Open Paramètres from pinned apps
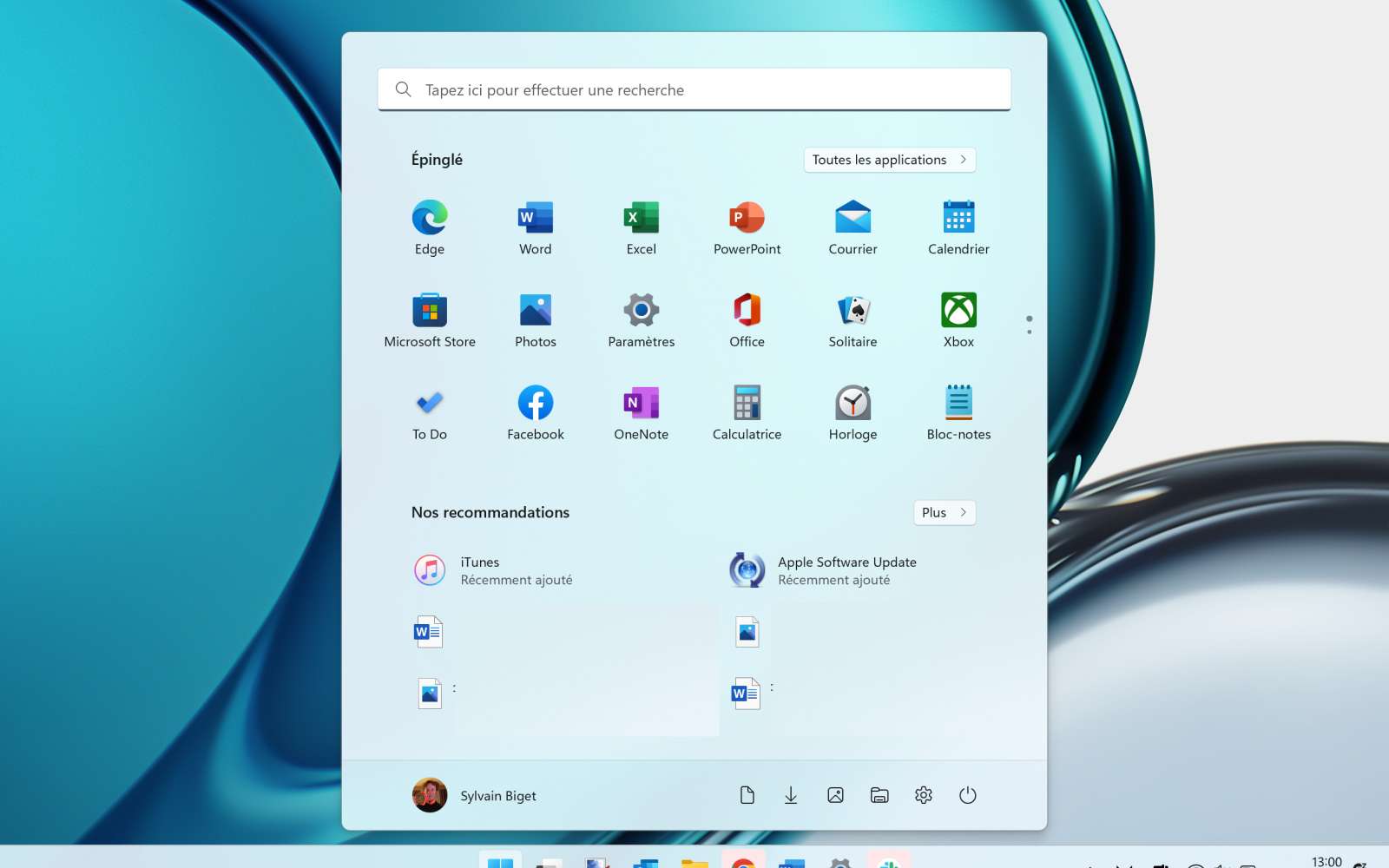Viewport: 1389px width, 868px height. click(642, 321)
